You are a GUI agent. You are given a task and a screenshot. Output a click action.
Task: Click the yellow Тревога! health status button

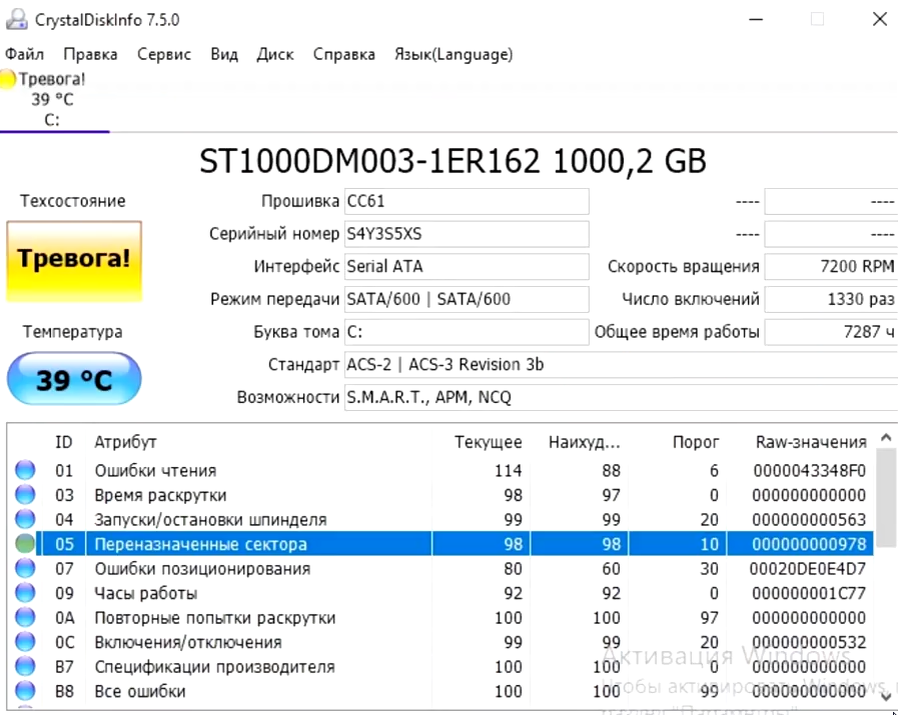coord(74,260)
